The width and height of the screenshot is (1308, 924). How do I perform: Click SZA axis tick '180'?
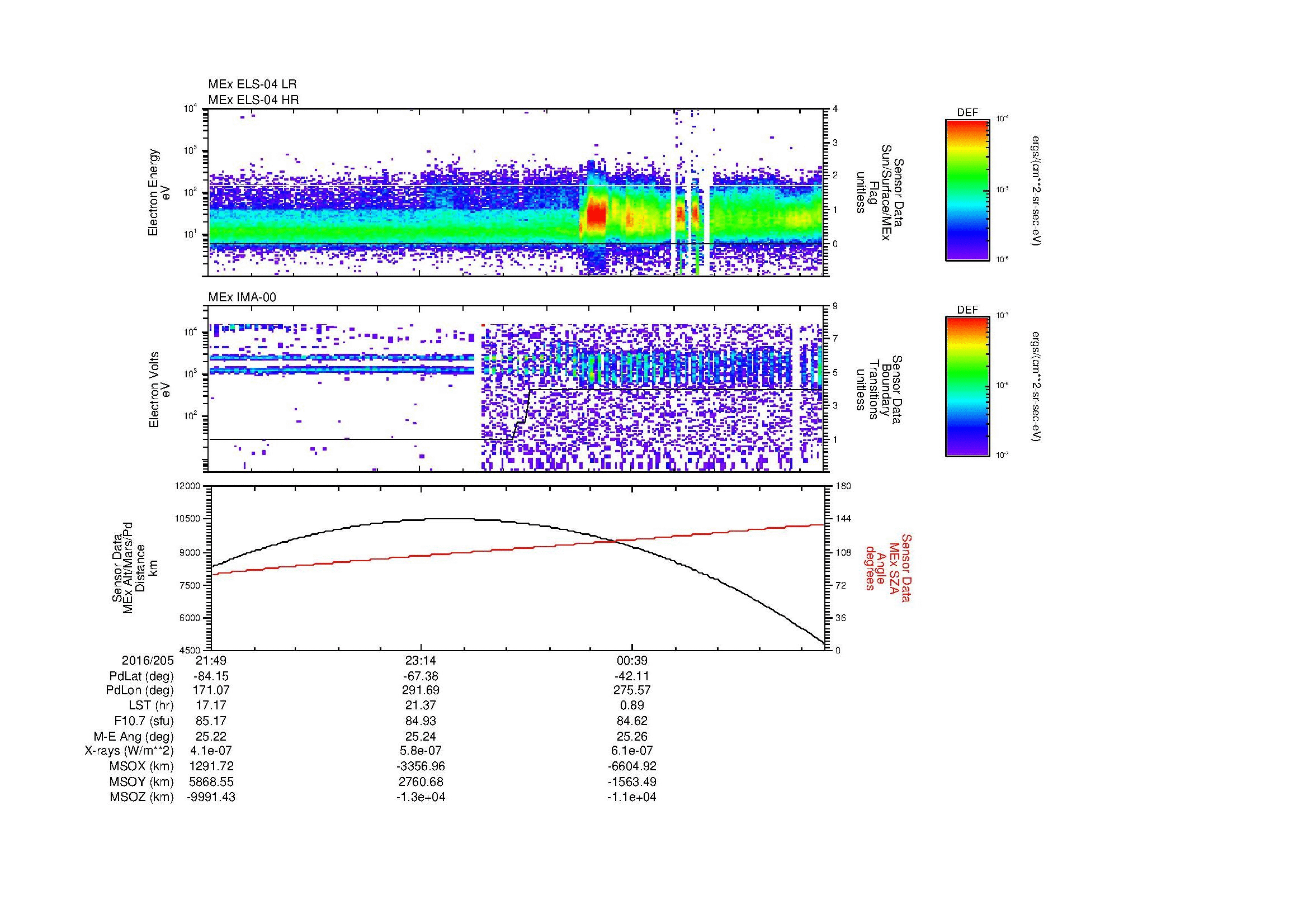844,486
